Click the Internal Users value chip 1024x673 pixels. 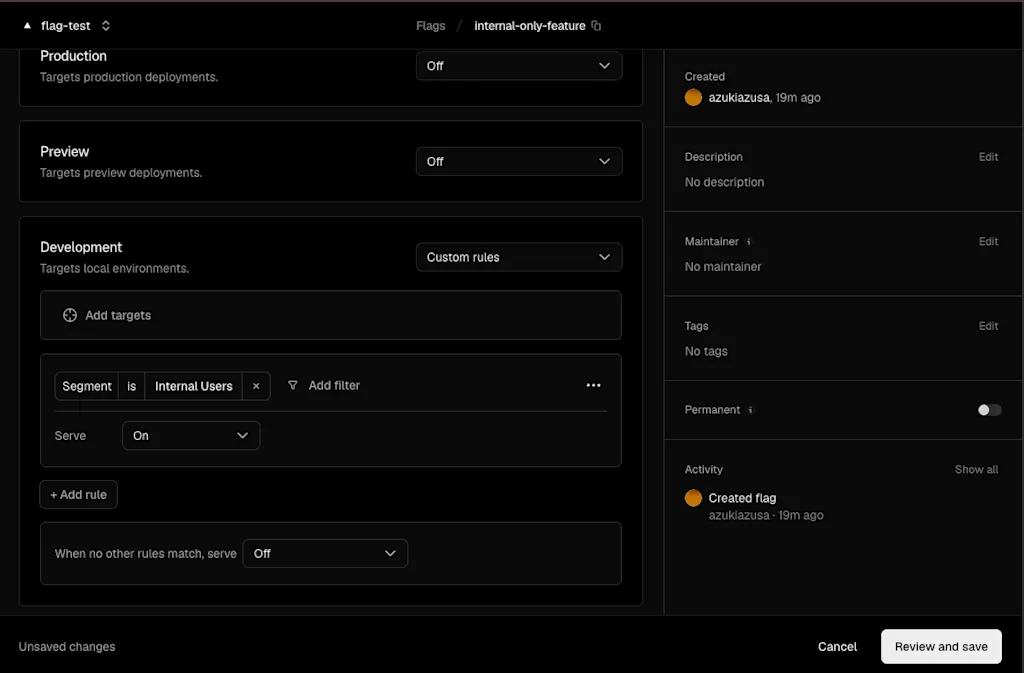coord(193,386)
